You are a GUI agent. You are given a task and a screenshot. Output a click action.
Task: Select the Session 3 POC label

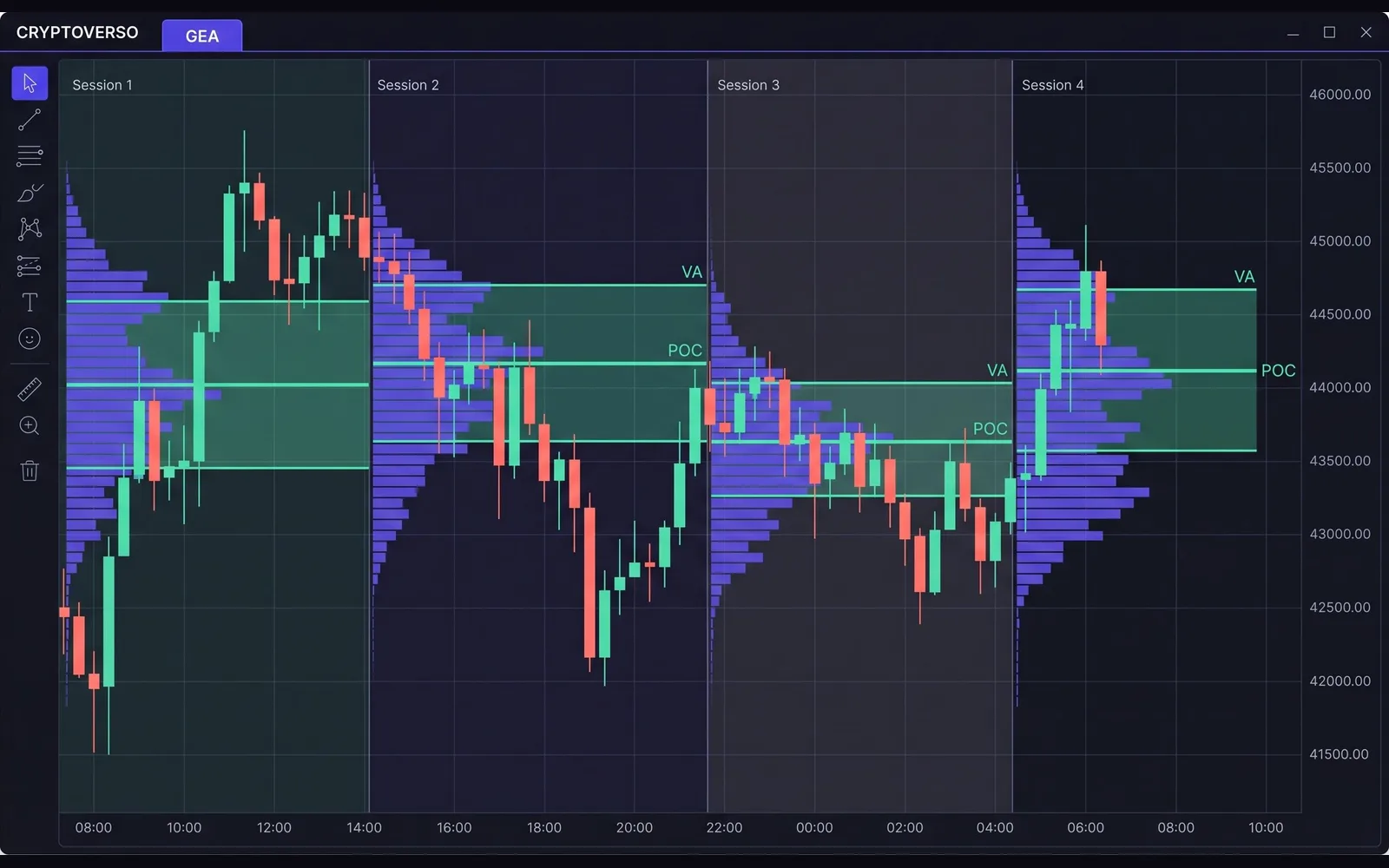991,429
